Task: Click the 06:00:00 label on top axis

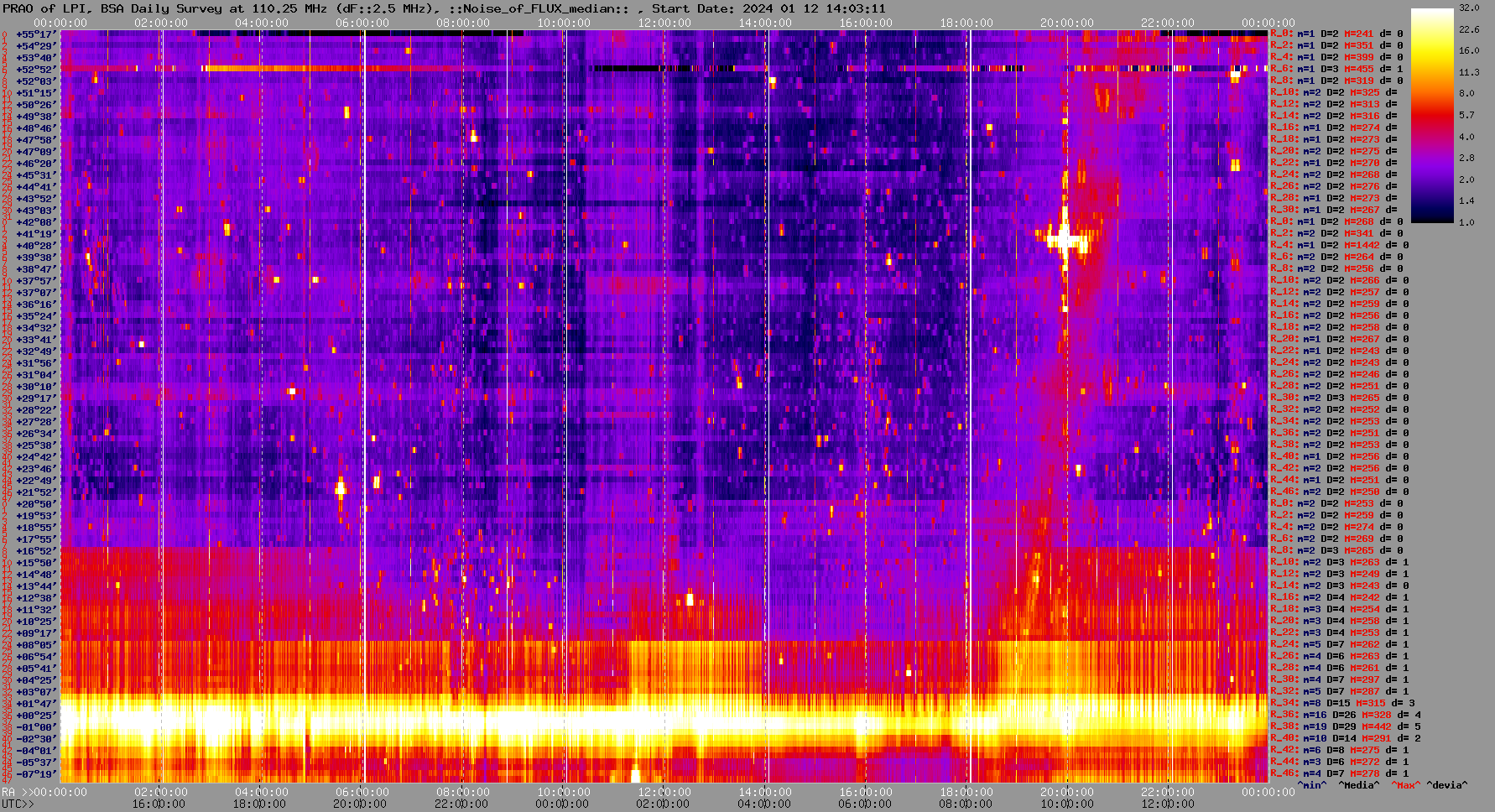Action: (362, 23)
